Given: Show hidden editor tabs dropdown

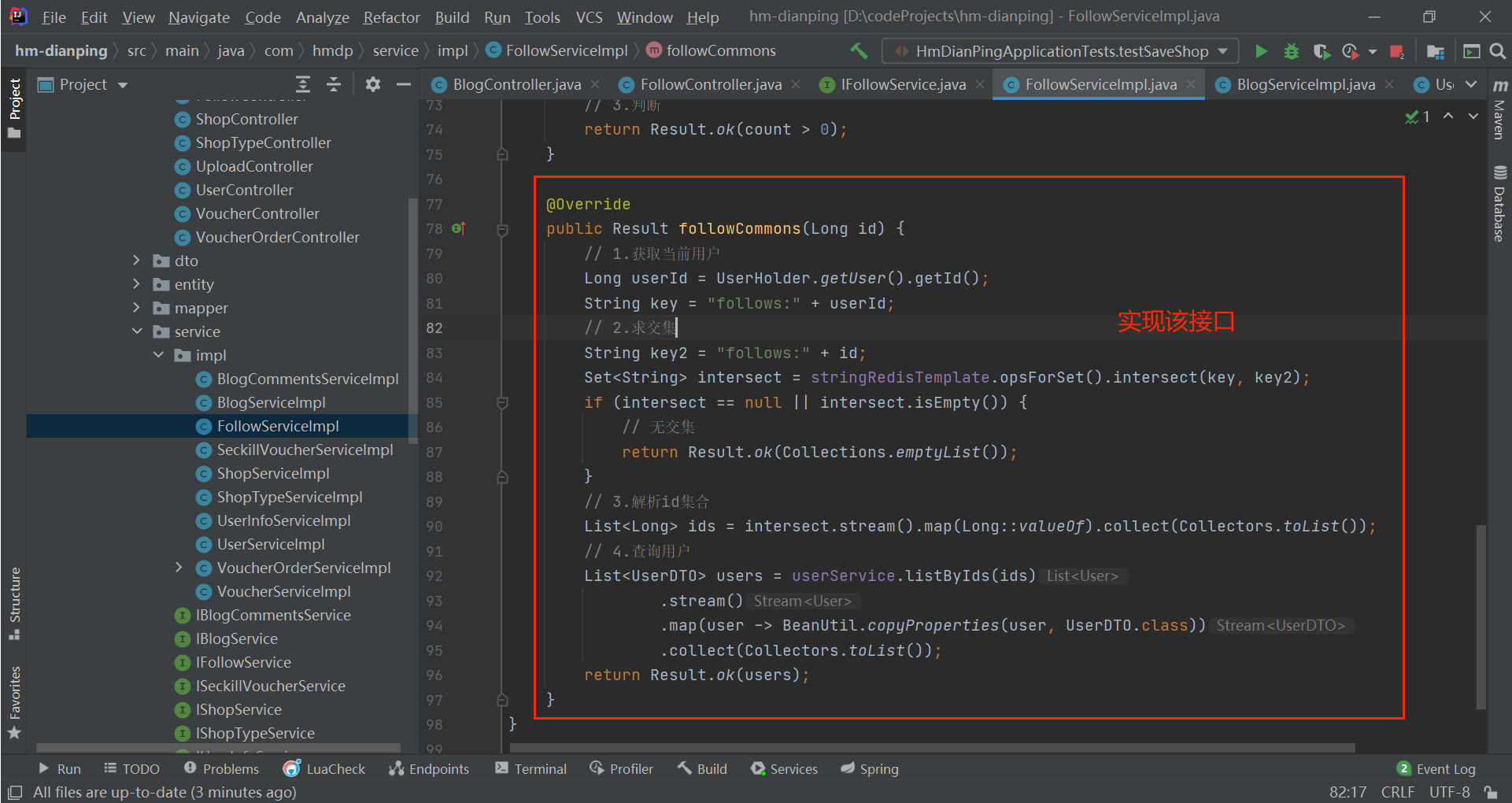Looking at the screenshot, I should click(x=1472, y=84).
